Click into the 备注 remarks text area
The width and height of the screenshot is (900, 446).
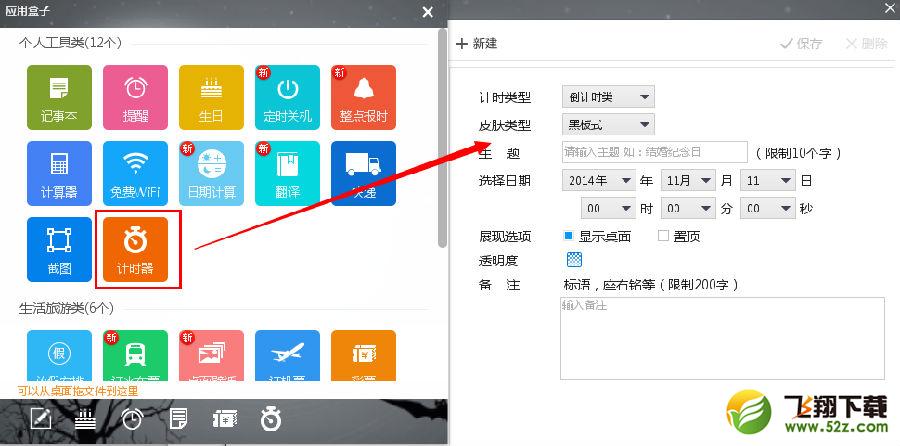point(723,338)
